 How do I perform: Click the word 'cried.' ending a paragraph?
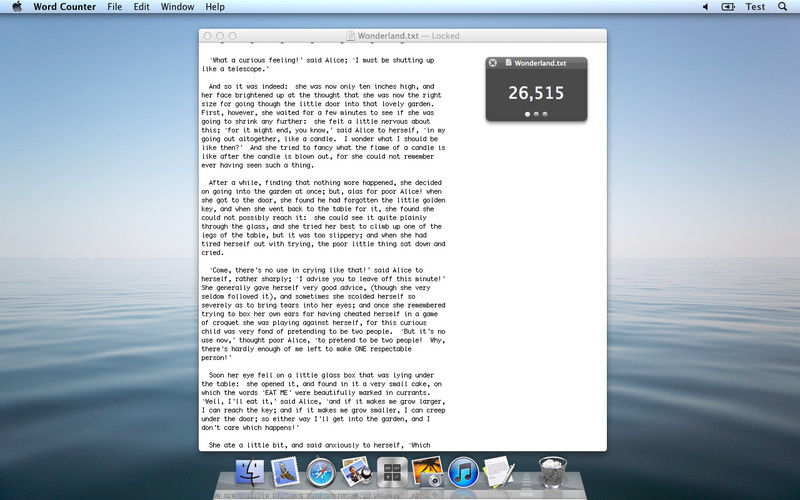pos(212,253)
